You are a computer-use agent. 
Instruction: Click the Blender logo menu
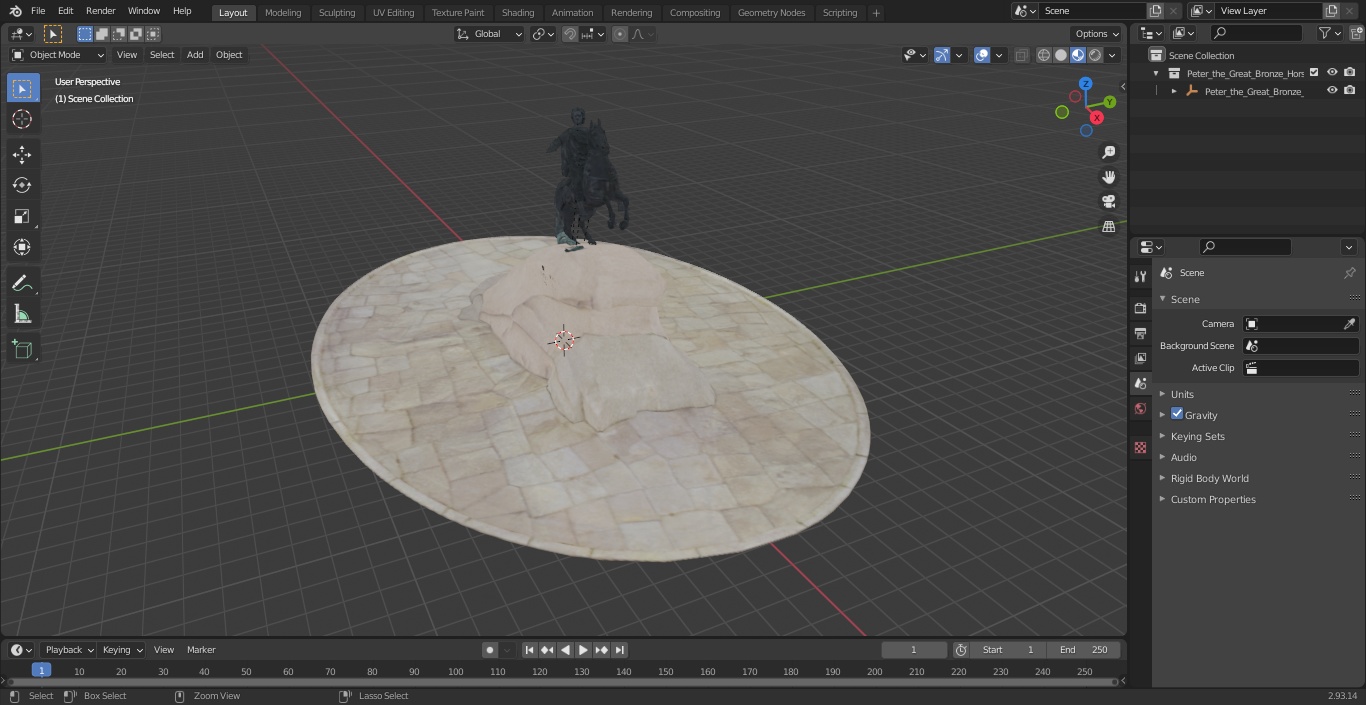[15, 11]
